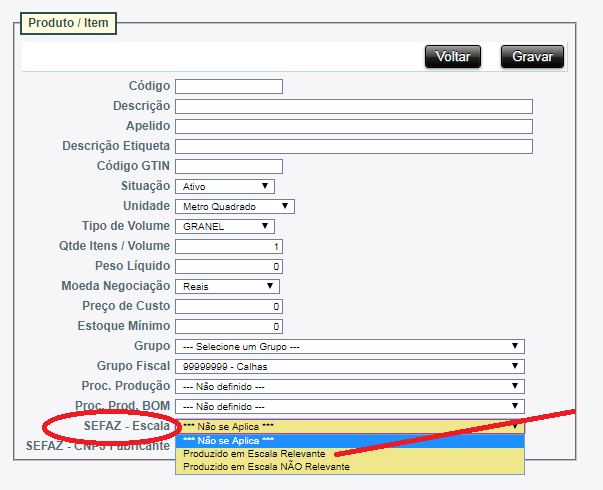Open the Moeda Negociação dropdown Reais
603x490 pixels.
coord(227,286)
